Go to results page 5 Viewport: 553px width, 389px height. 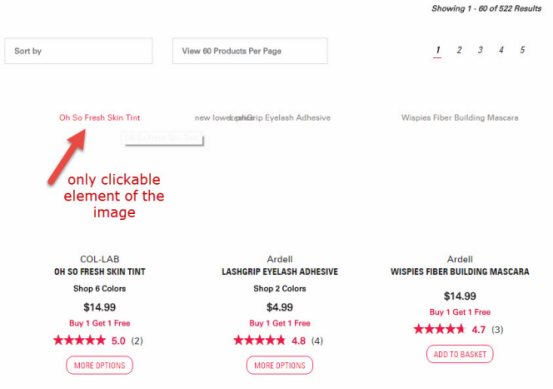[522, 50]
